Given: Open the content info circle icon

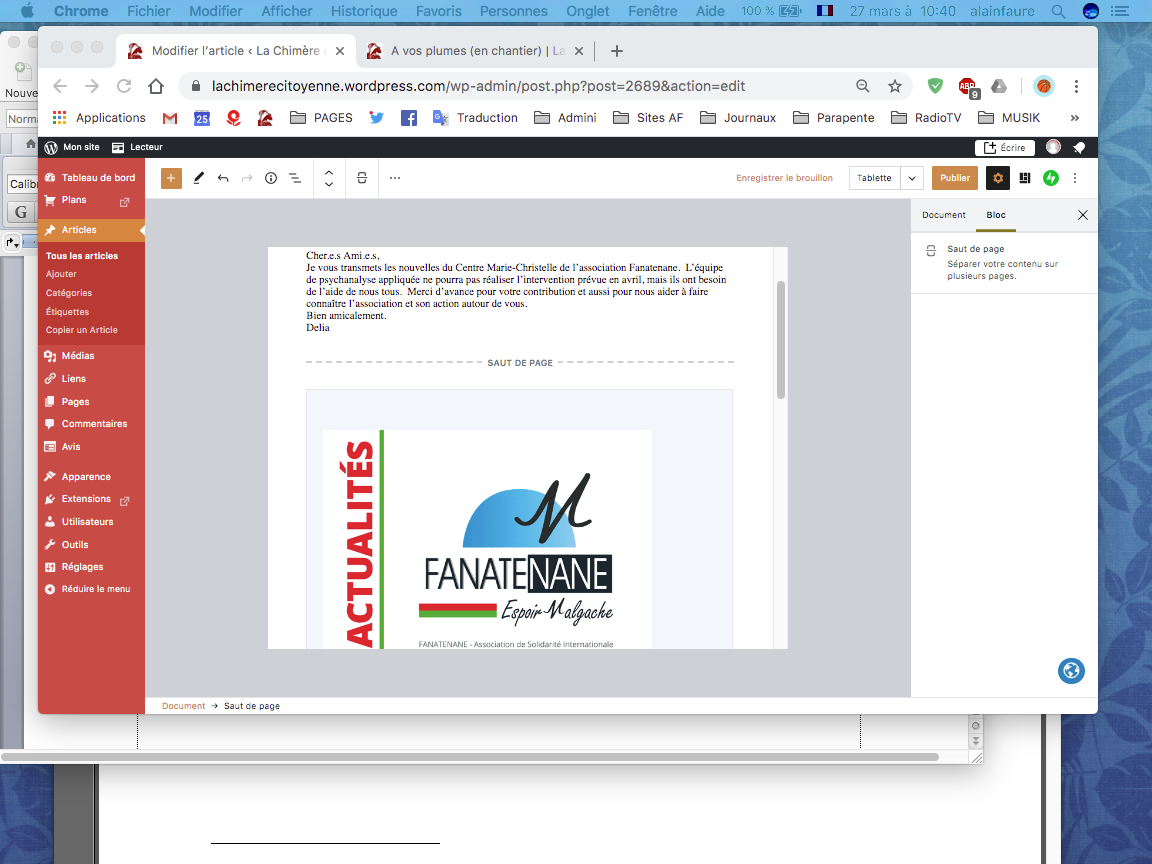Looking at the screenshot, I should tap(271, 178).
